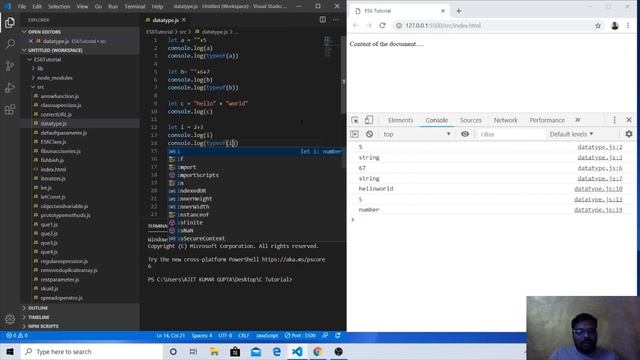Click JavaScript language mode in status bar
This screenshot has height=360, width=640.
pyautogui.click(x=267, y=336)
